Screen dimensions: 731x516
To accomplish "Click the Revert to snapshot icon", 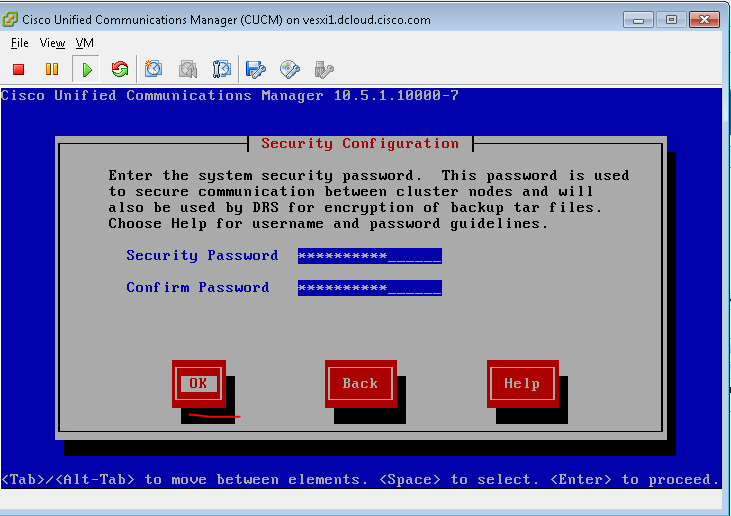I will click(187, 69).
